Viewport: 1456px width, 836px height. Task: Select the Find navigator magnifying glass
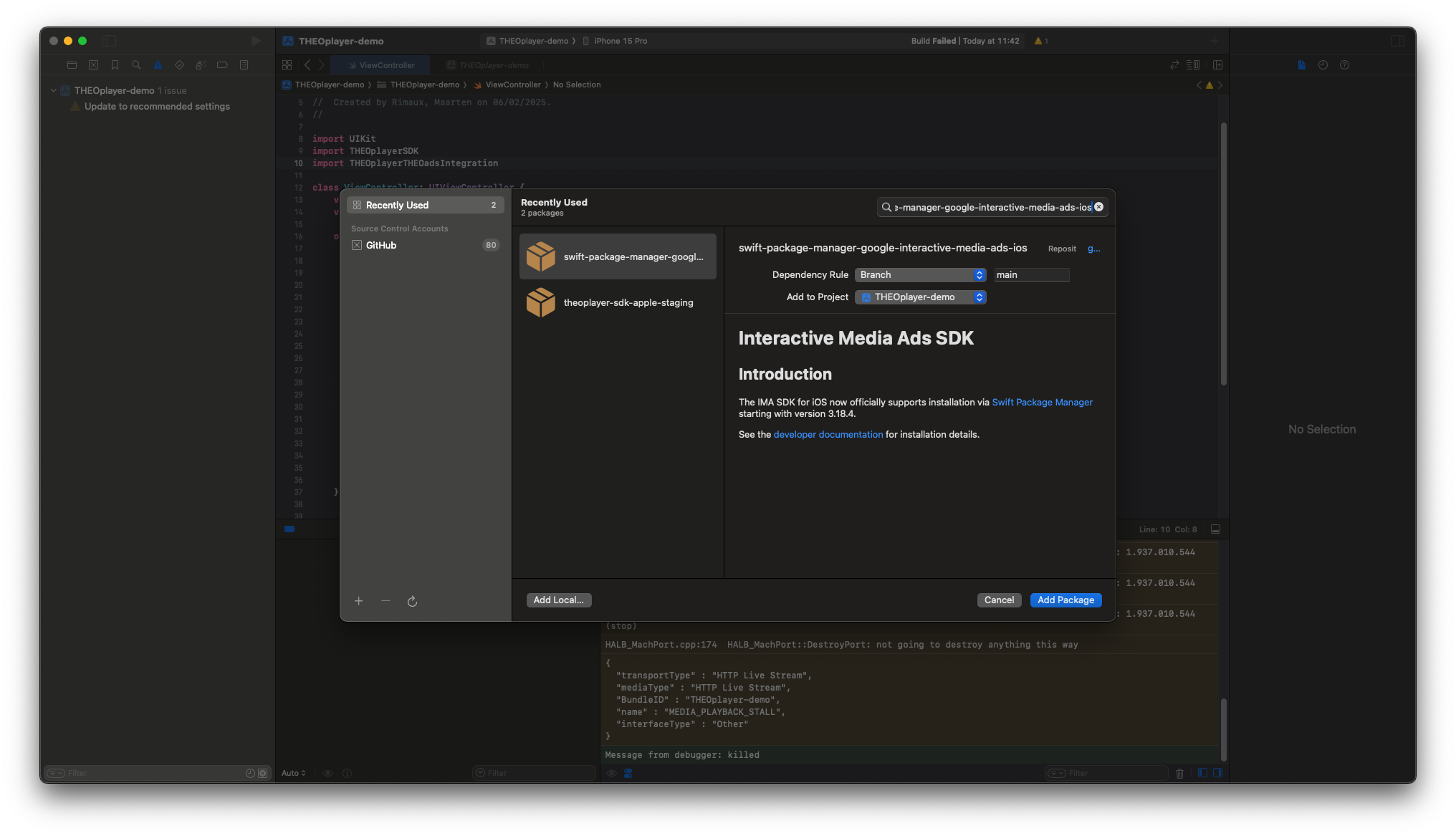[136, 64]
